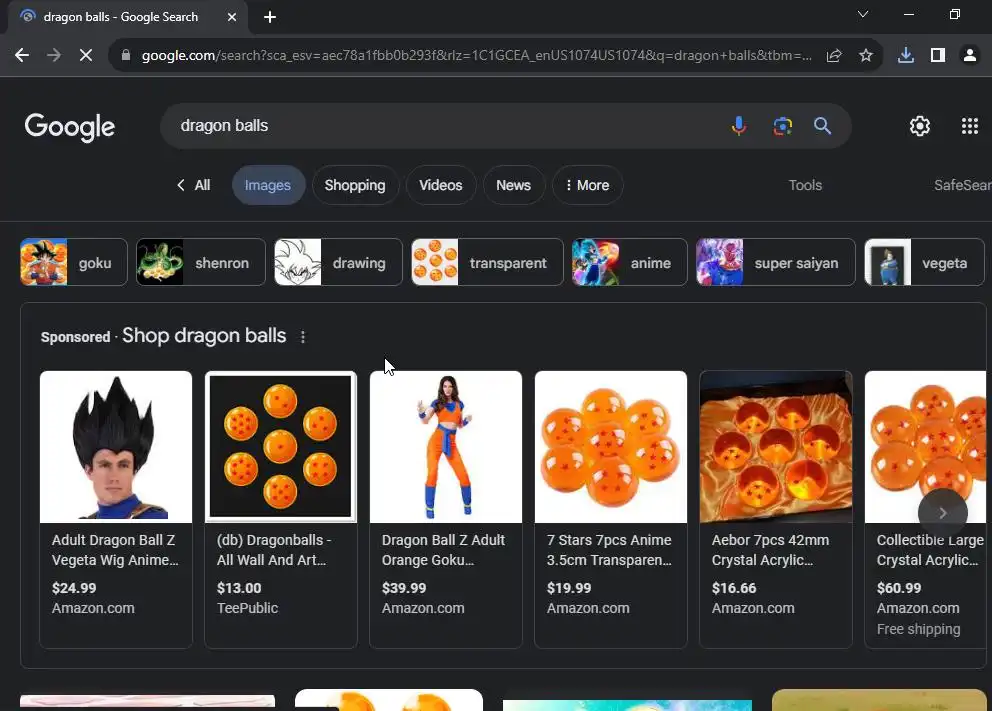Open Adult Dragon Ball Z Vegeta Wig link
Screen dimensions: 992x711
click(x=115, y=550)
